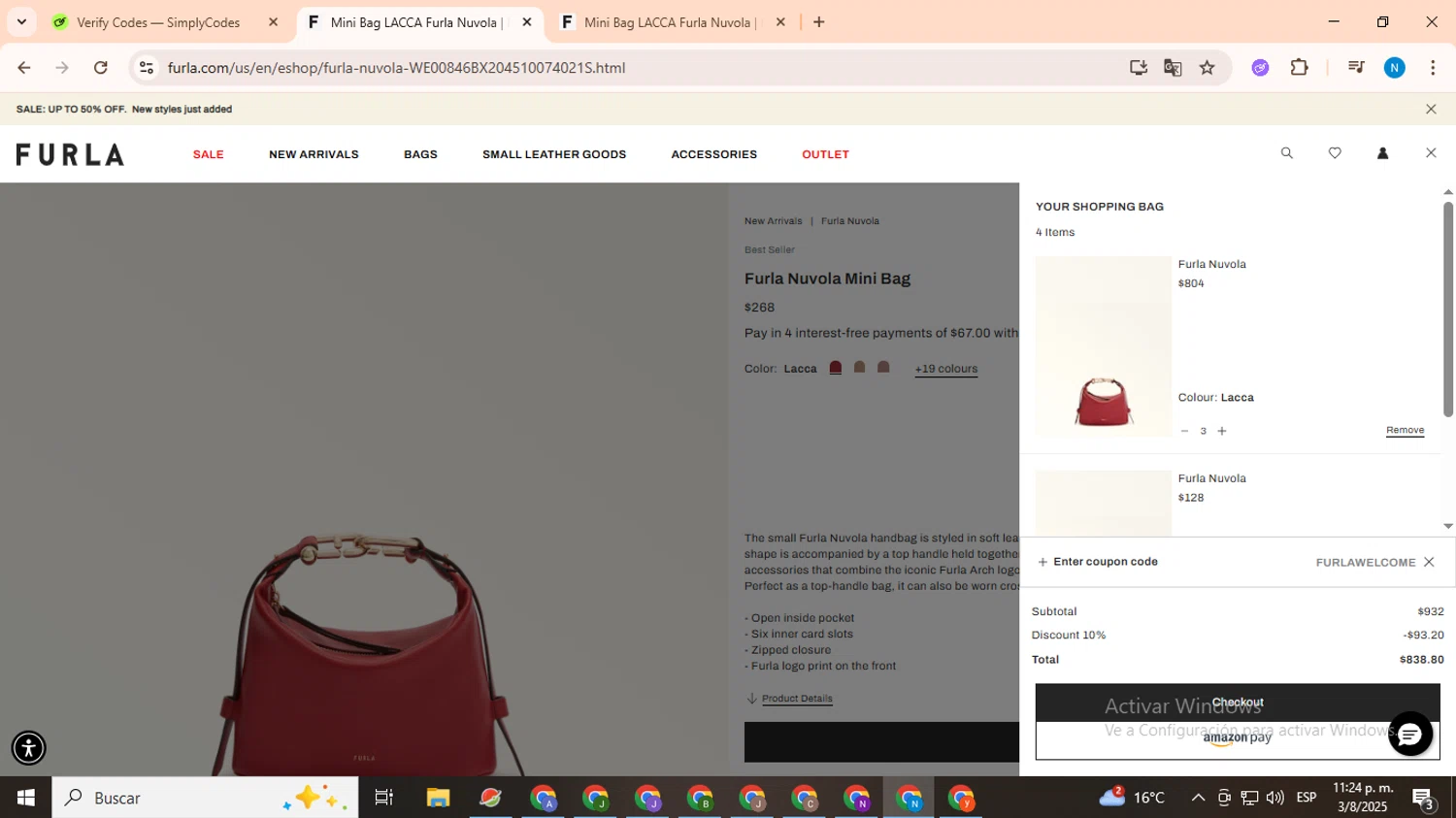The image size is (1456, 818).
Task: Increase quantity of $804 Furla Nuvola
Action: 1222,431
